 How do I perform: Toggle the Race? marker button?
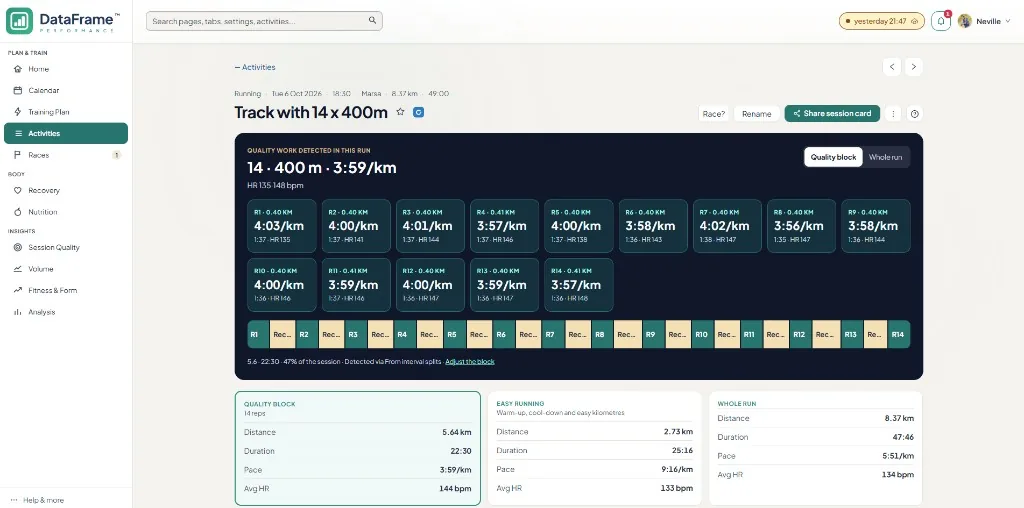(714, 114)
